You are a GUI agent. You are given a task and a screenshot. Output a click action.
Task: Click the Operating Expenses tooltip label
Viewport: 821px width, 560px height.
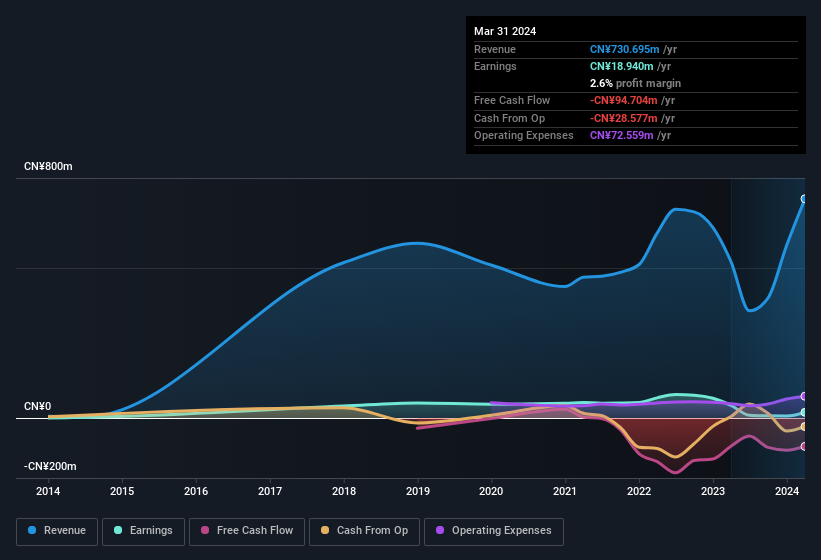pos(524,136)
